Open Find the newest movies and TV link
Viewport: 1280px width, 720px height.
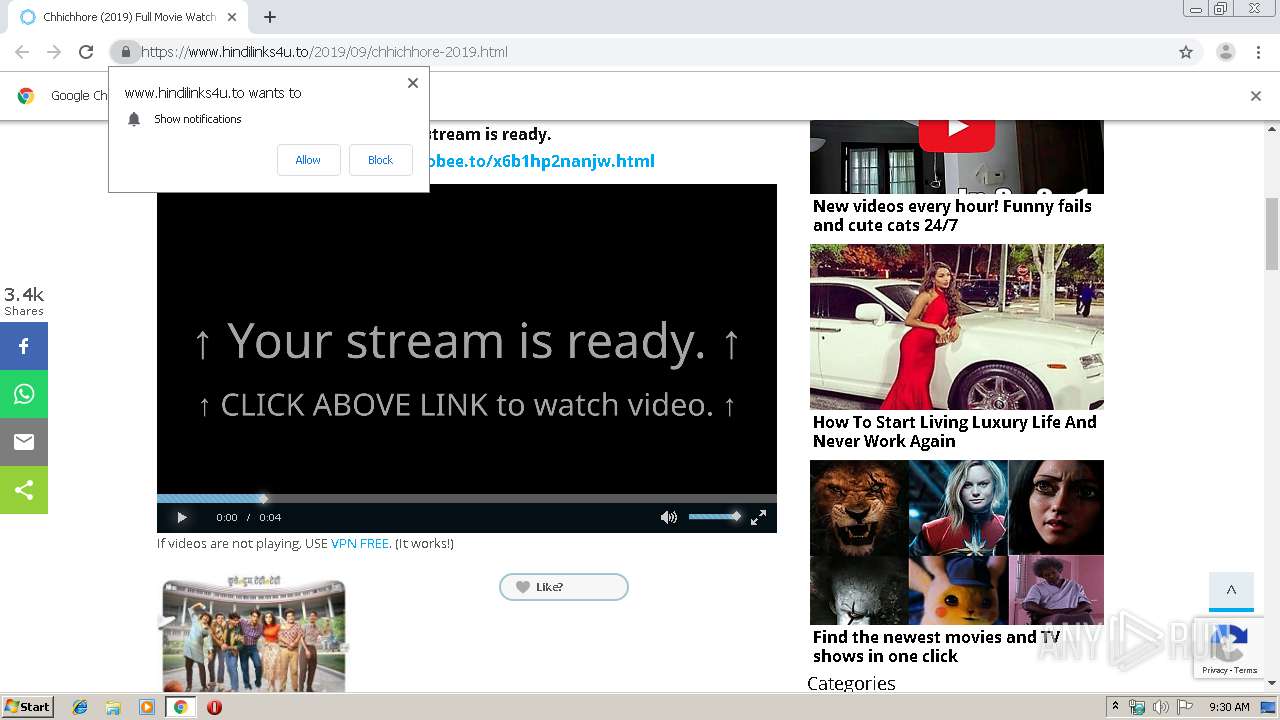(x=936, y=646)
